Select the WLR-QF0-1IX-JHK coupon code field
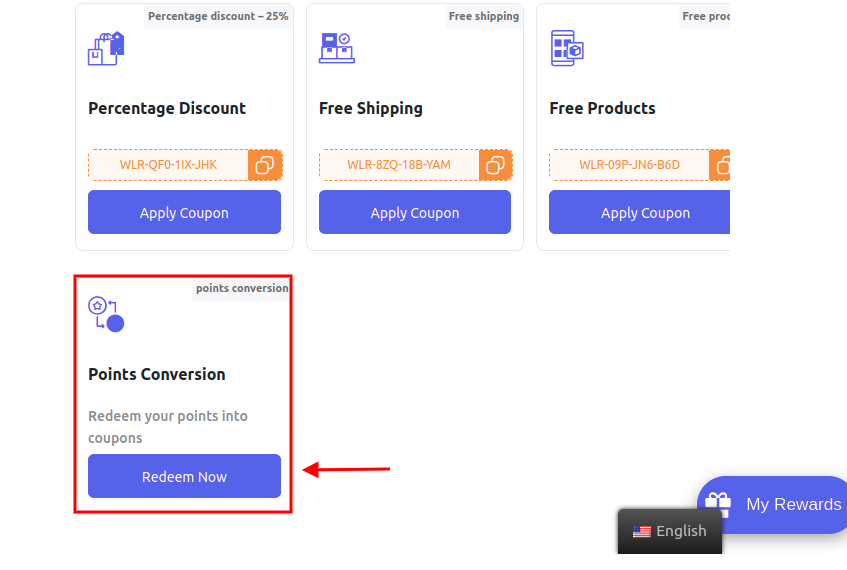 [x=168, y=165]
